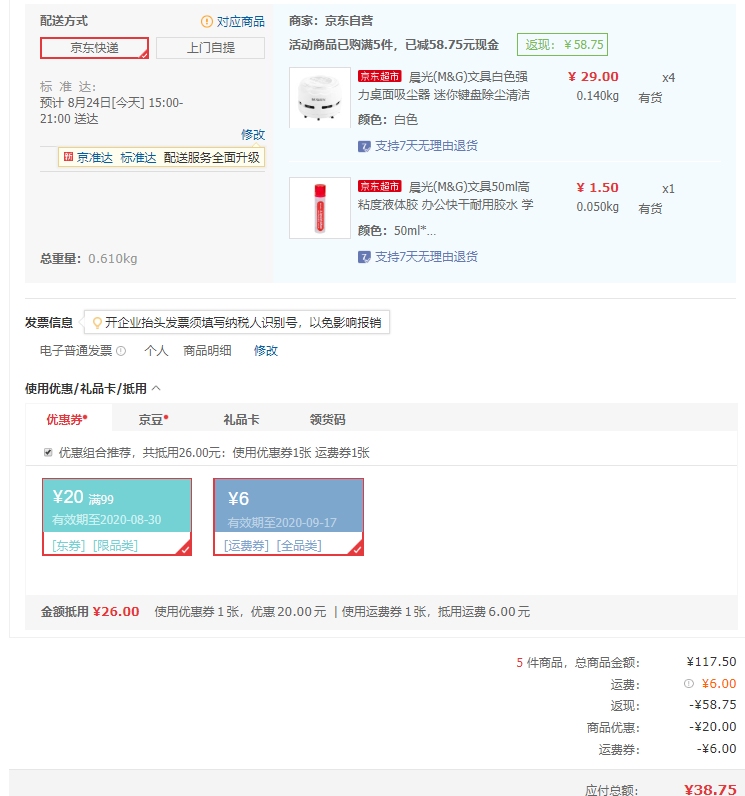The width and height of the screenshot is (745, 796).
Task: Click the 商品明细 invoice content text
Action: tap(207, 351)
